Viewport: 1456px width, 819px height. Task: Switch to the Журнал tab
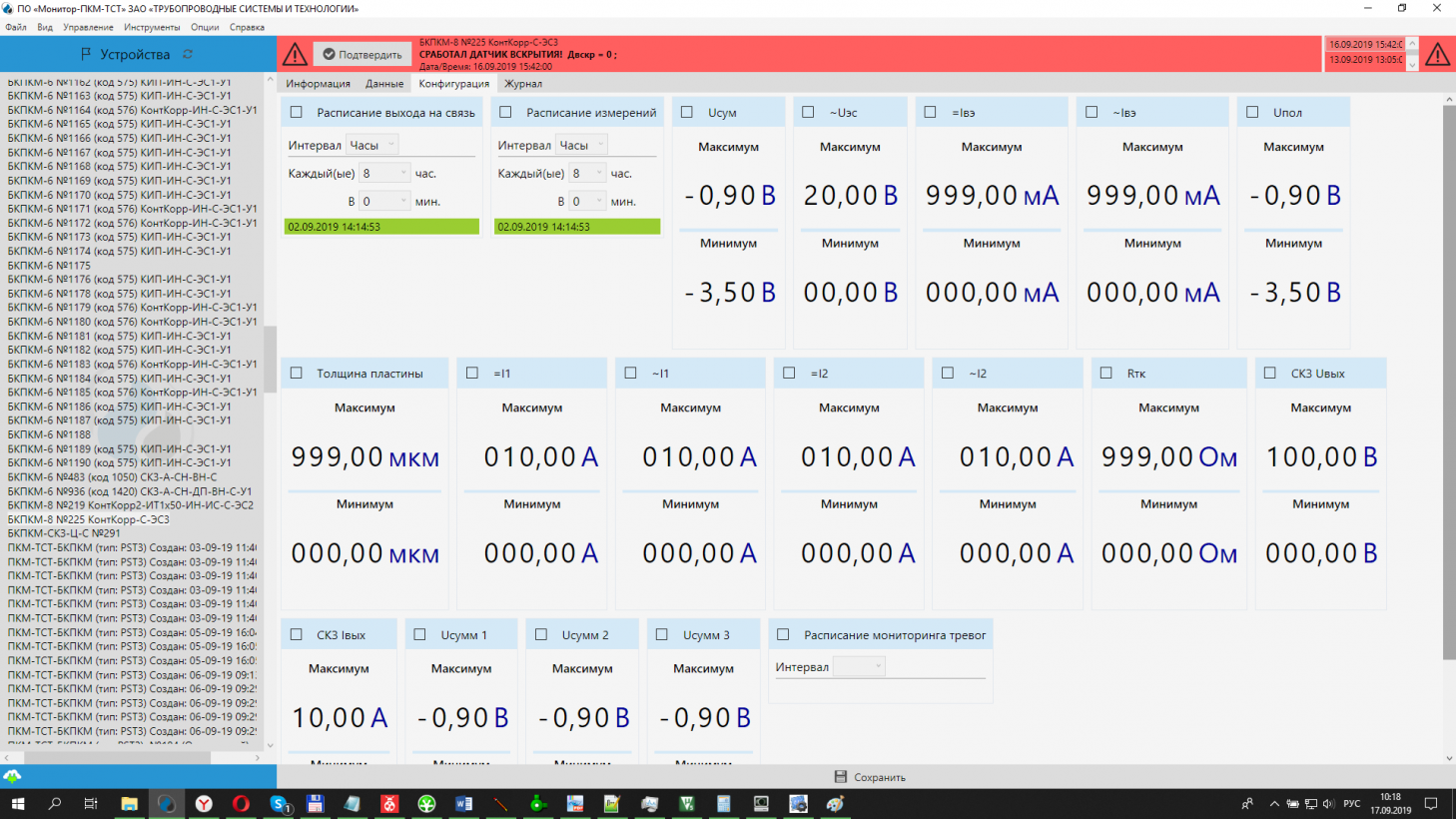(523, 84)
